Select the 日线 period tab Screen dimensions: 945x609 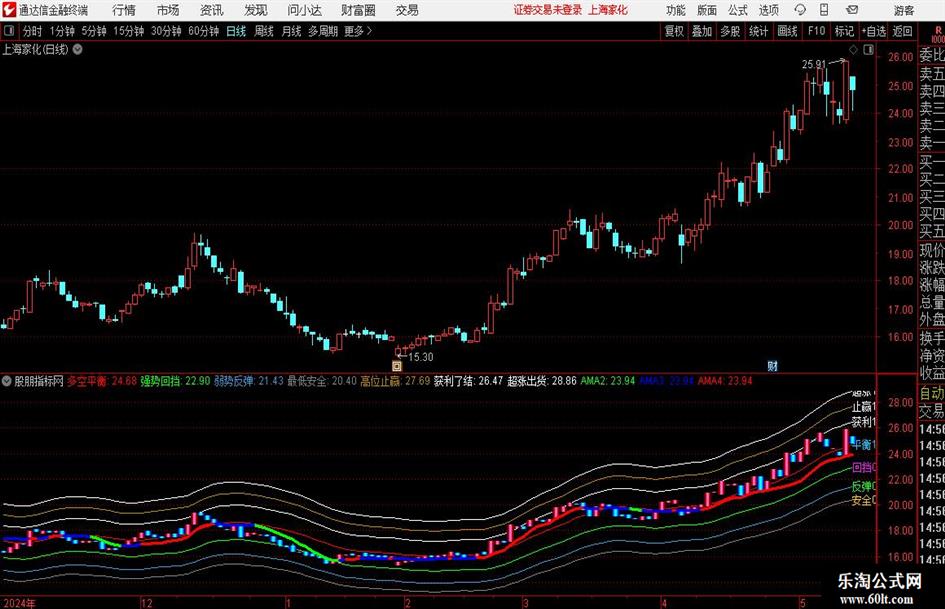[236, 31]
